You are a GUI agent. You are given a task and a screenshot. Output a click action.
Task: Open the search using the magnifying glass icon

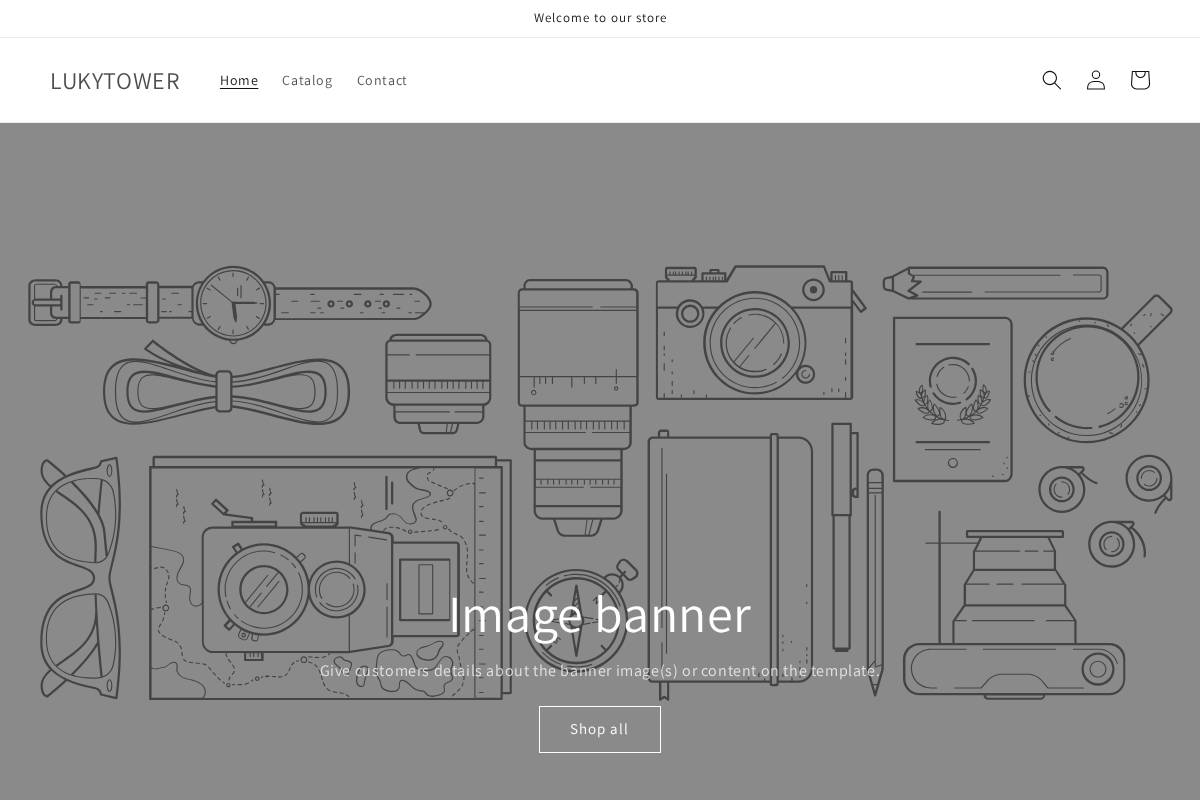[1051, 80]
